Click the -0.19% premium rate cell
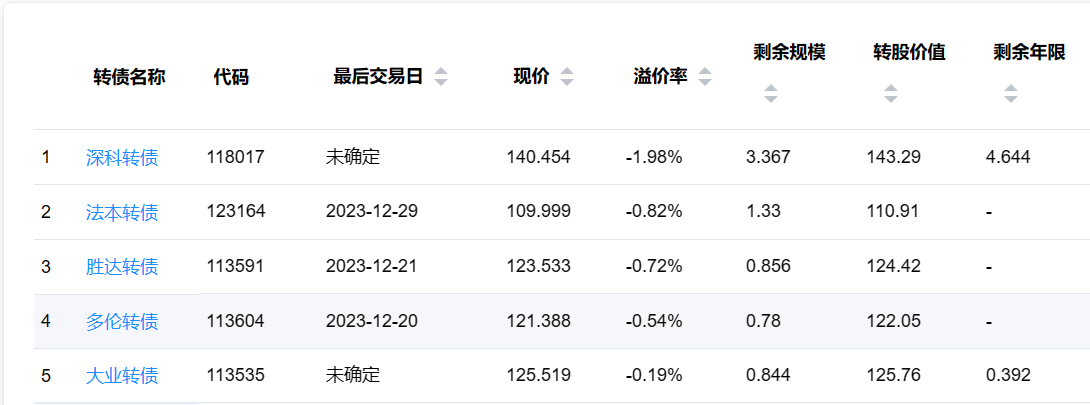This screenshot has height=405, width=1090. 654,376
